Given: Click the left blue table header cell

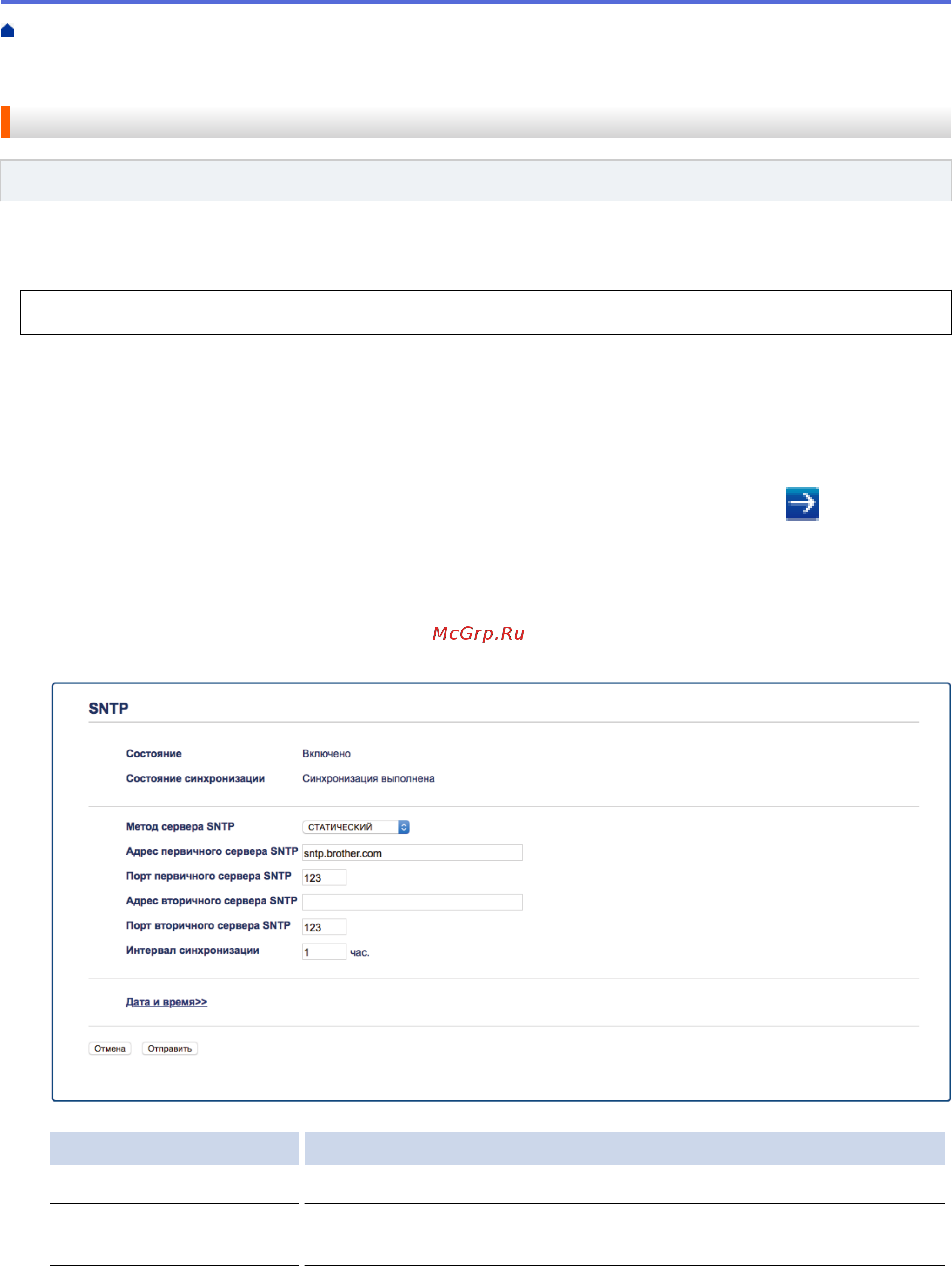Looking at the screenshot, I should (174, 1147).
